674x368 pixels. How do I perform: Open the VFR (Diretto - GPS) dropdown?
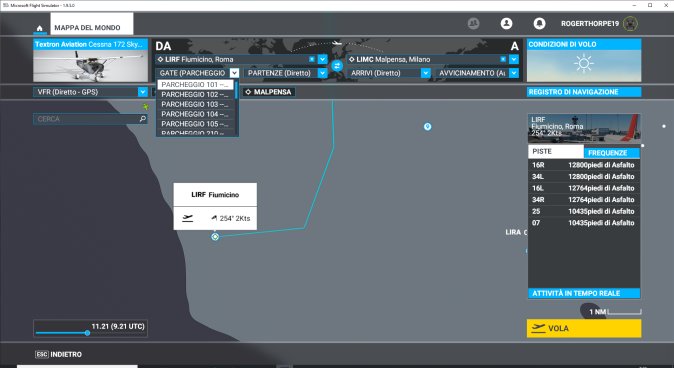pyautogui.click(x=143, y=92)
